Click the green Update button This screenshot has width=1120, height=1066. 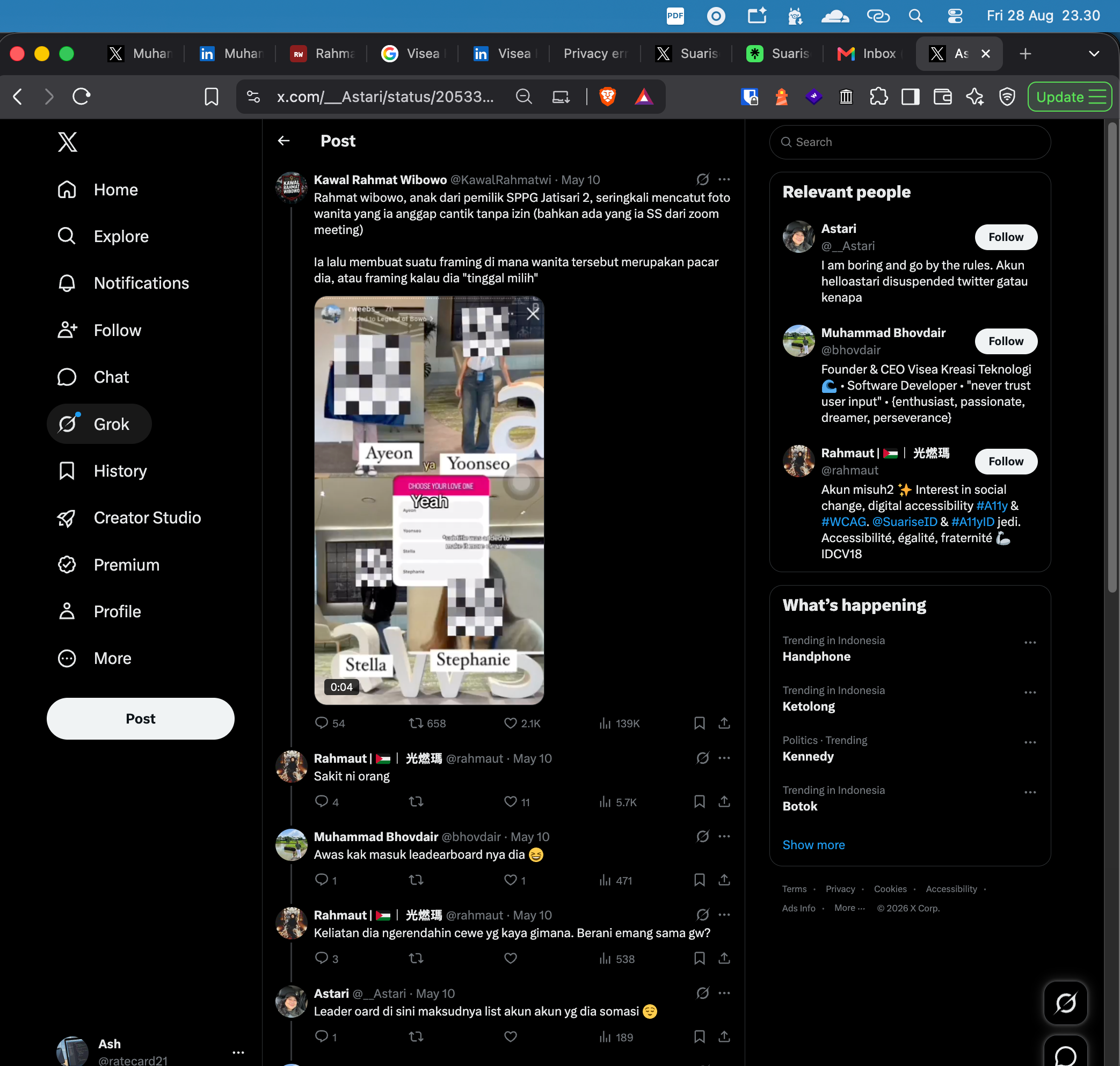(1070, 97)
